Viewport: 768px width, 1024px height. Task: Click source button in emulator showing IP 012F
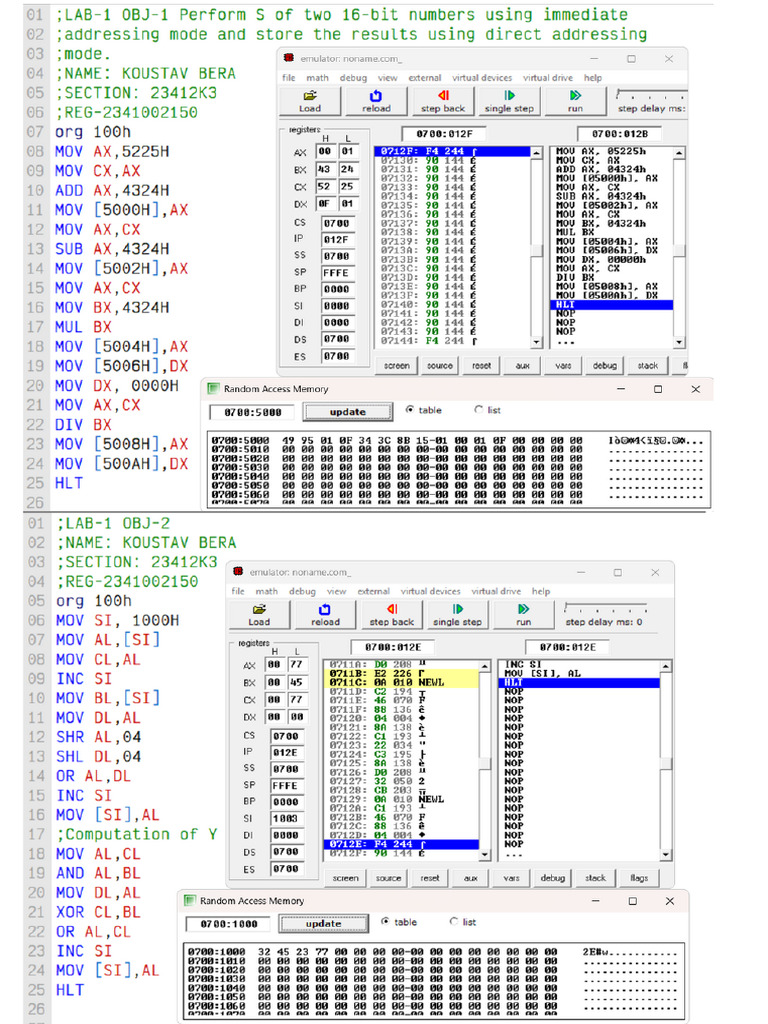[440, 366]
